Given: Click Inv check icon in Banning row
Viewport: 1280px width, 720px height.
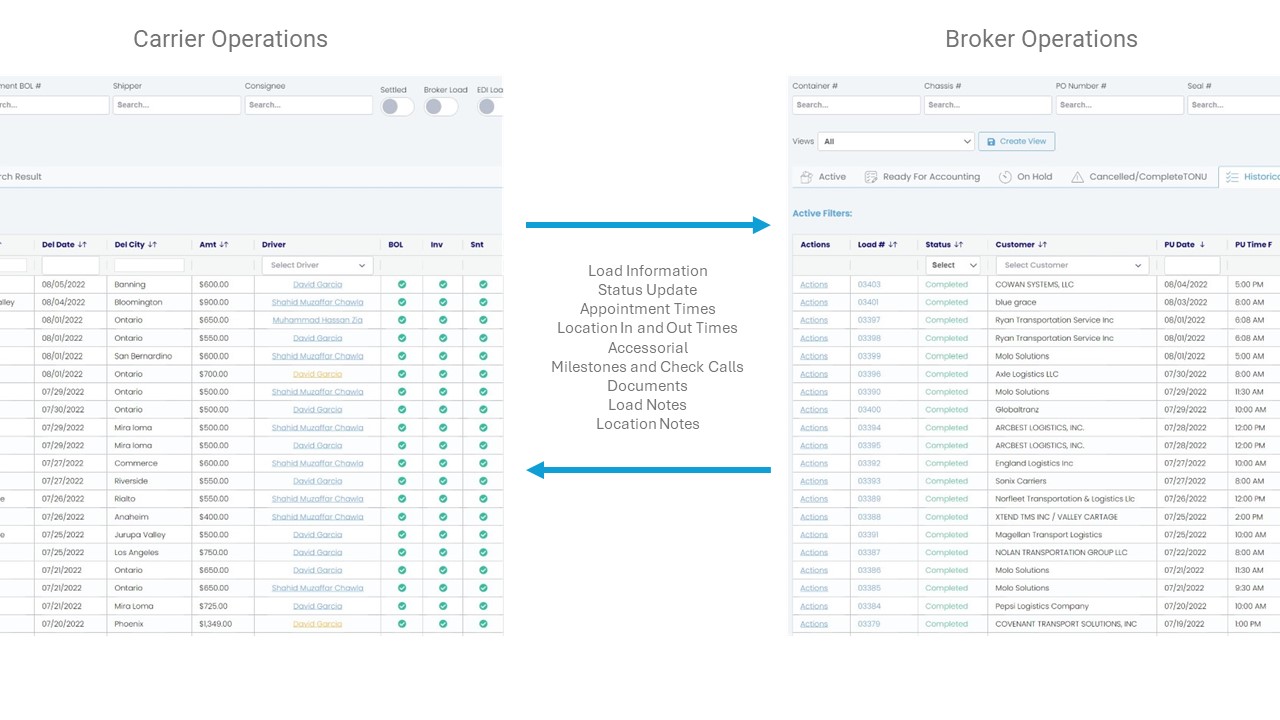Looking at the screenshot, I should point(443,285).
